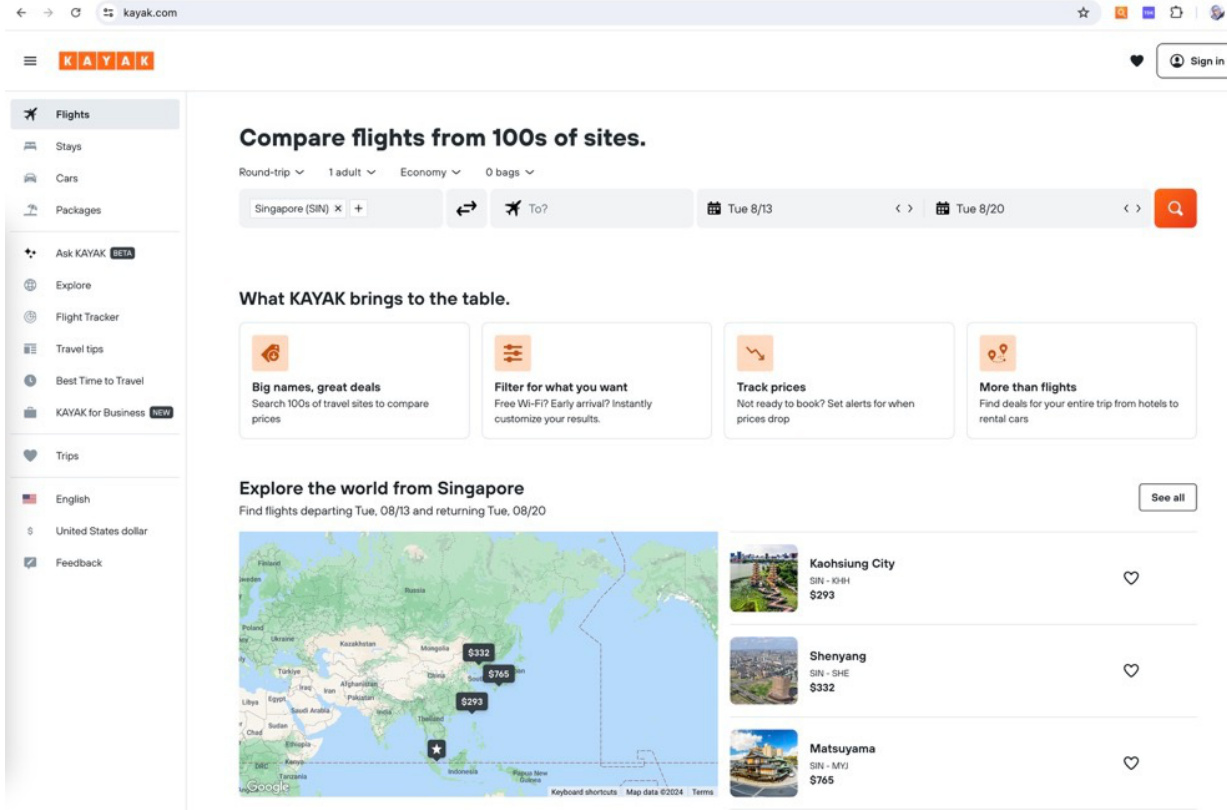
Task: Swap origin and destination
Action: tap(466, 209)
